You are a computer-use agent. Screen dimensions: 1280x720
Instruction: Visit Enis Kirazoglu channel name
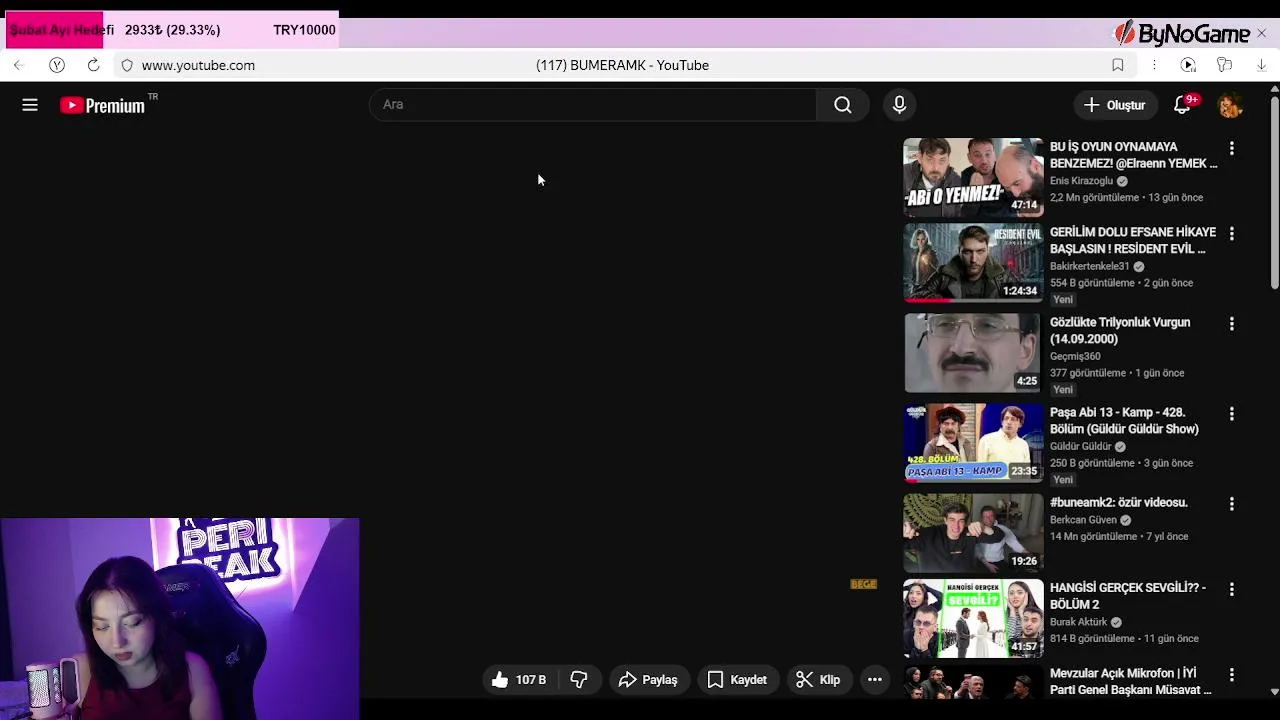click(1081, 181)
